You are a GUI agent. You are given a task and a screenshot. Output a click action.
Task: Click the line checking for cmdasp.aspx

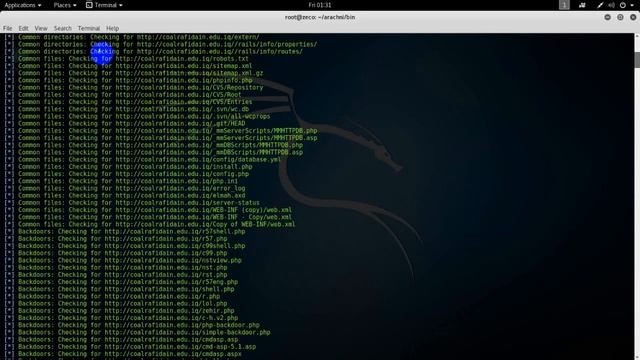point(123,354)
